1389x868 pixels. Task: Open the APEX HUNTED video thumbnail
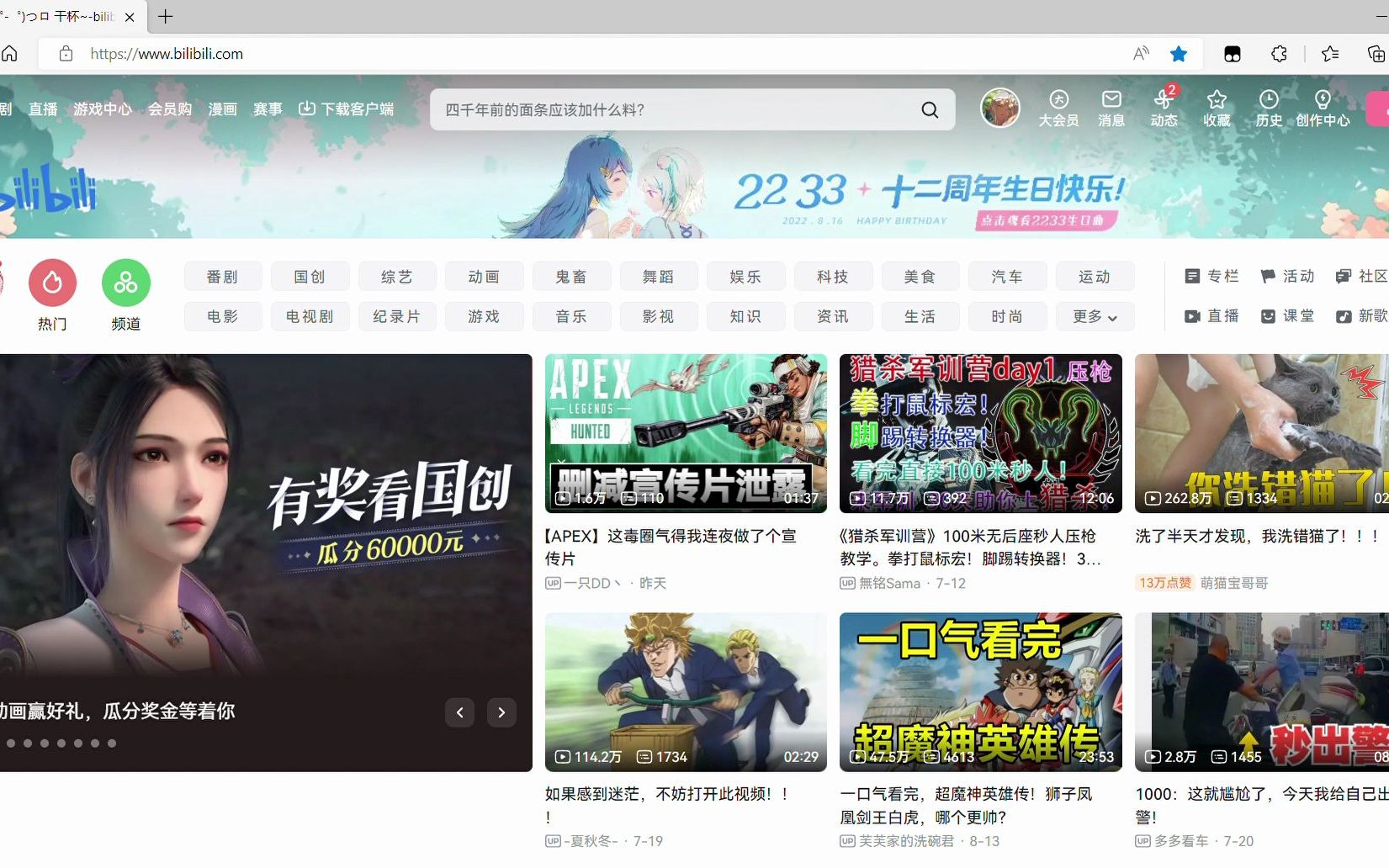686,433
